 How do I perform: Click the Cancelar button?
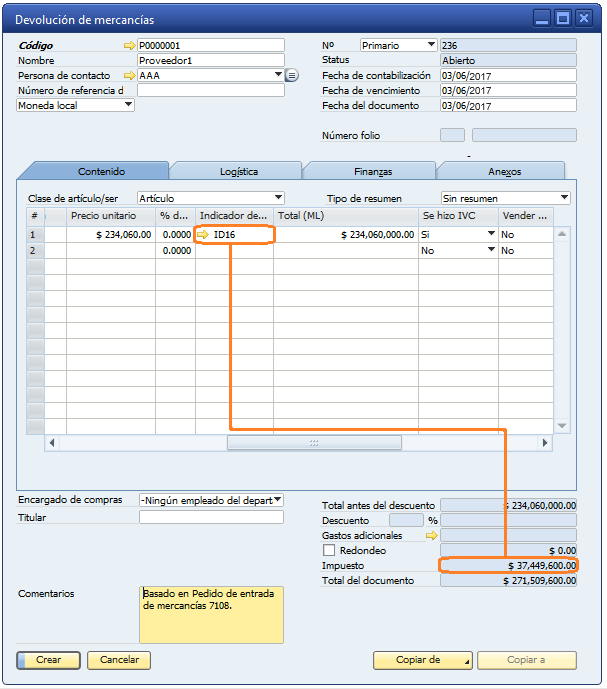tap(119, 660)
